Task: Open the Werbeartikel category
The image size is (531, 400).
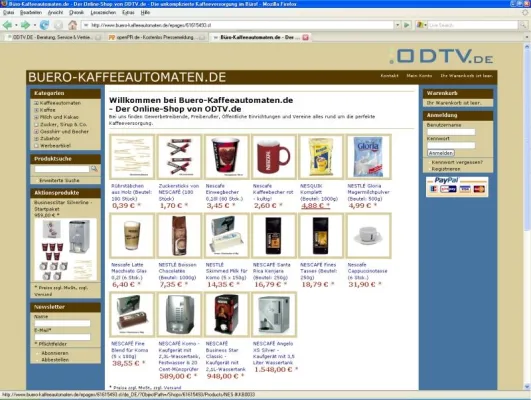Action: [x=55, y=146]
